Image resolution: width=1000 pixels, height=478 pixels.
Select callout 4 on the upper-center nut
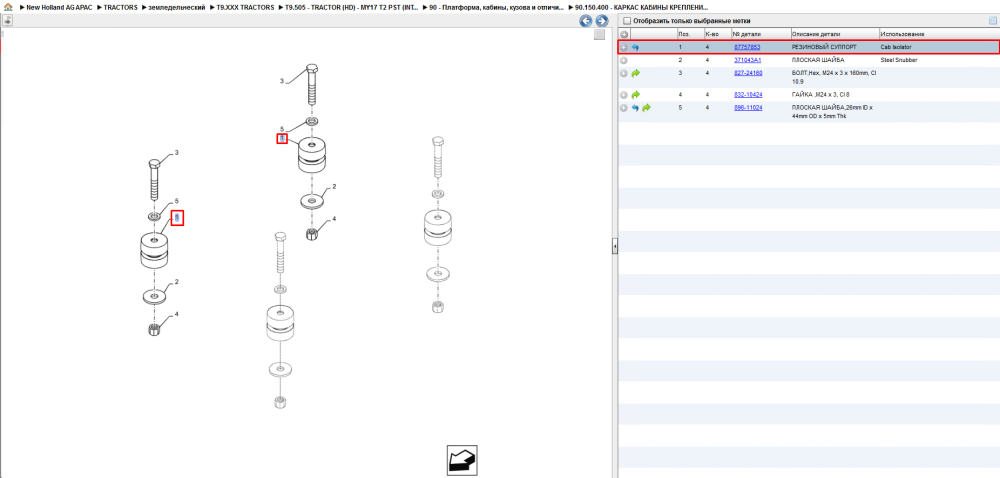(x=334, y=219)
